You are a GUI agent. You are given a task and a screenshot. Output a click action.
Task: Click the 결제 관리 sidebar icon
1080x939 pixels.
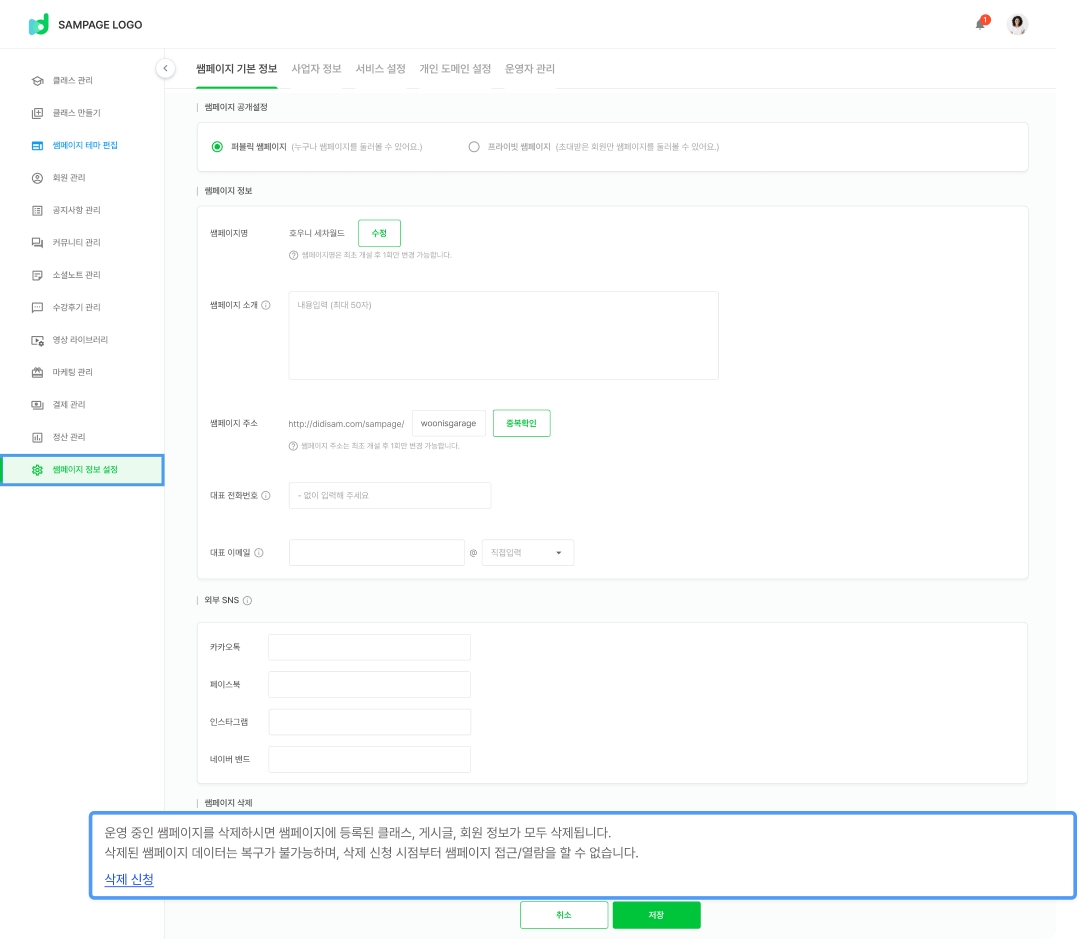click(x=37, y=405)
